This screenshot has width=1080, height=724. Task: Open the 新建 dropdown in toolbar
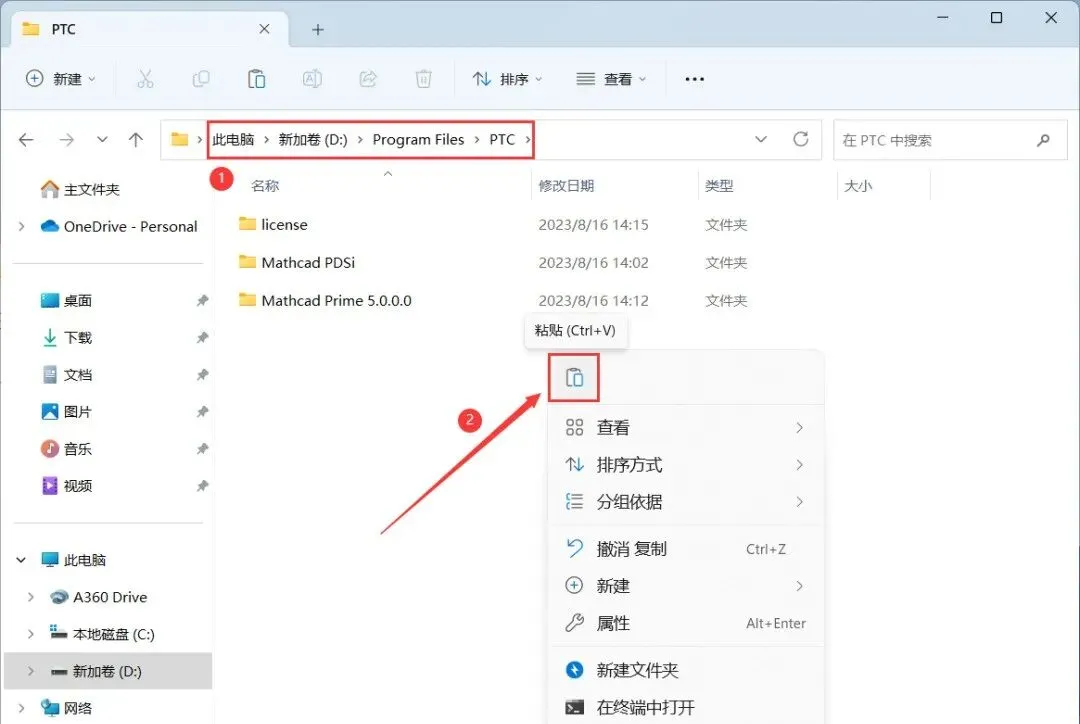pyautogui.click(x=61, y=79)
